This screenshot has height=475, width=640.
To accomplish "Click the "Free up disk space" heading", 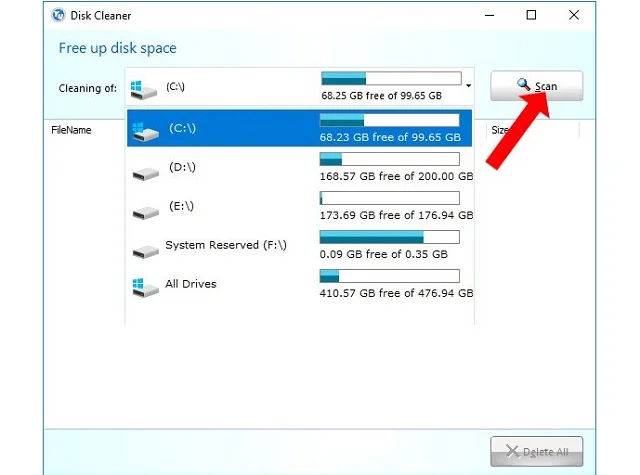I will coord(118,48).
